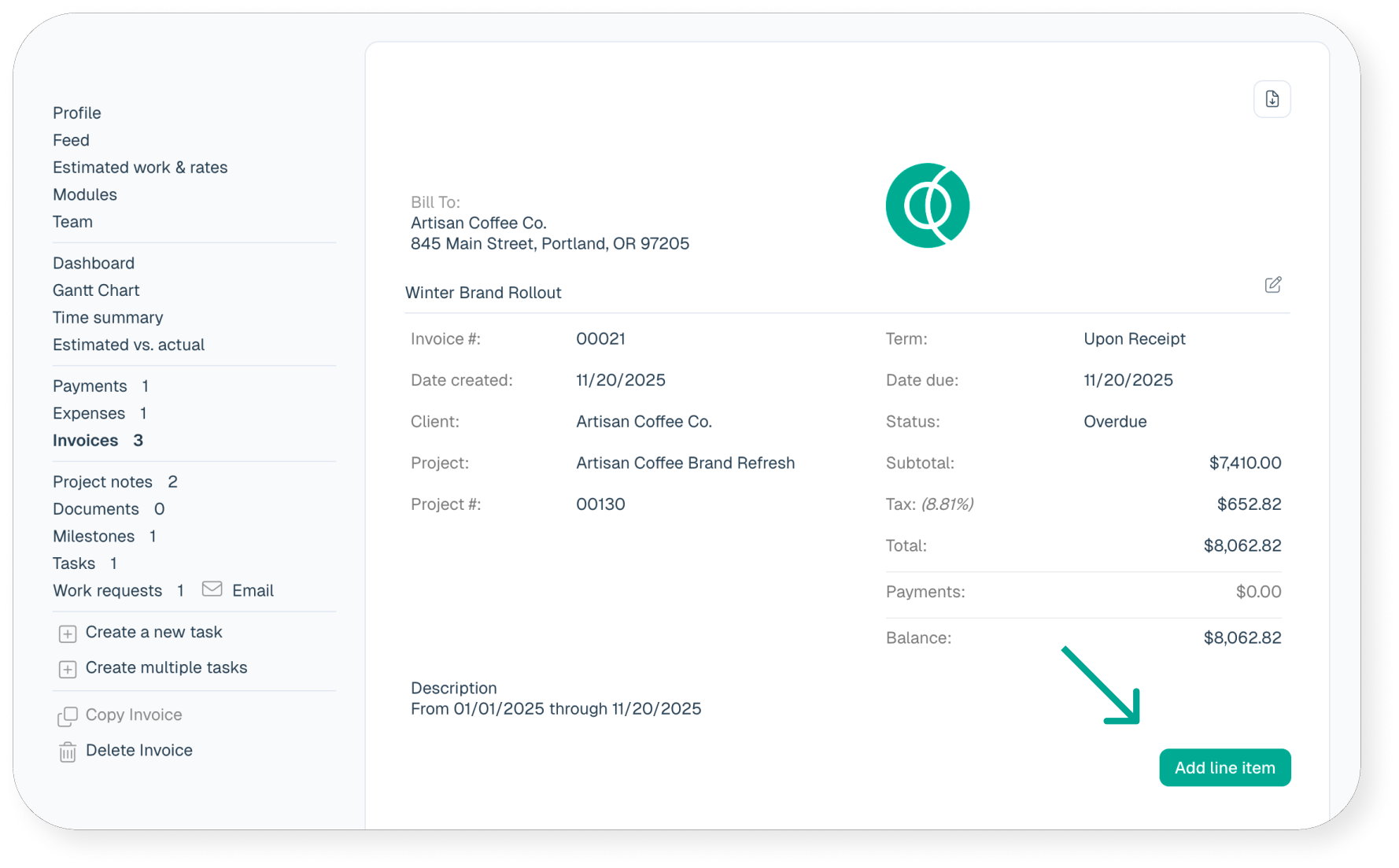Screen dimensions: 1399x868
Task: Click the Expenses sidebar link
Action: [89, 414]
